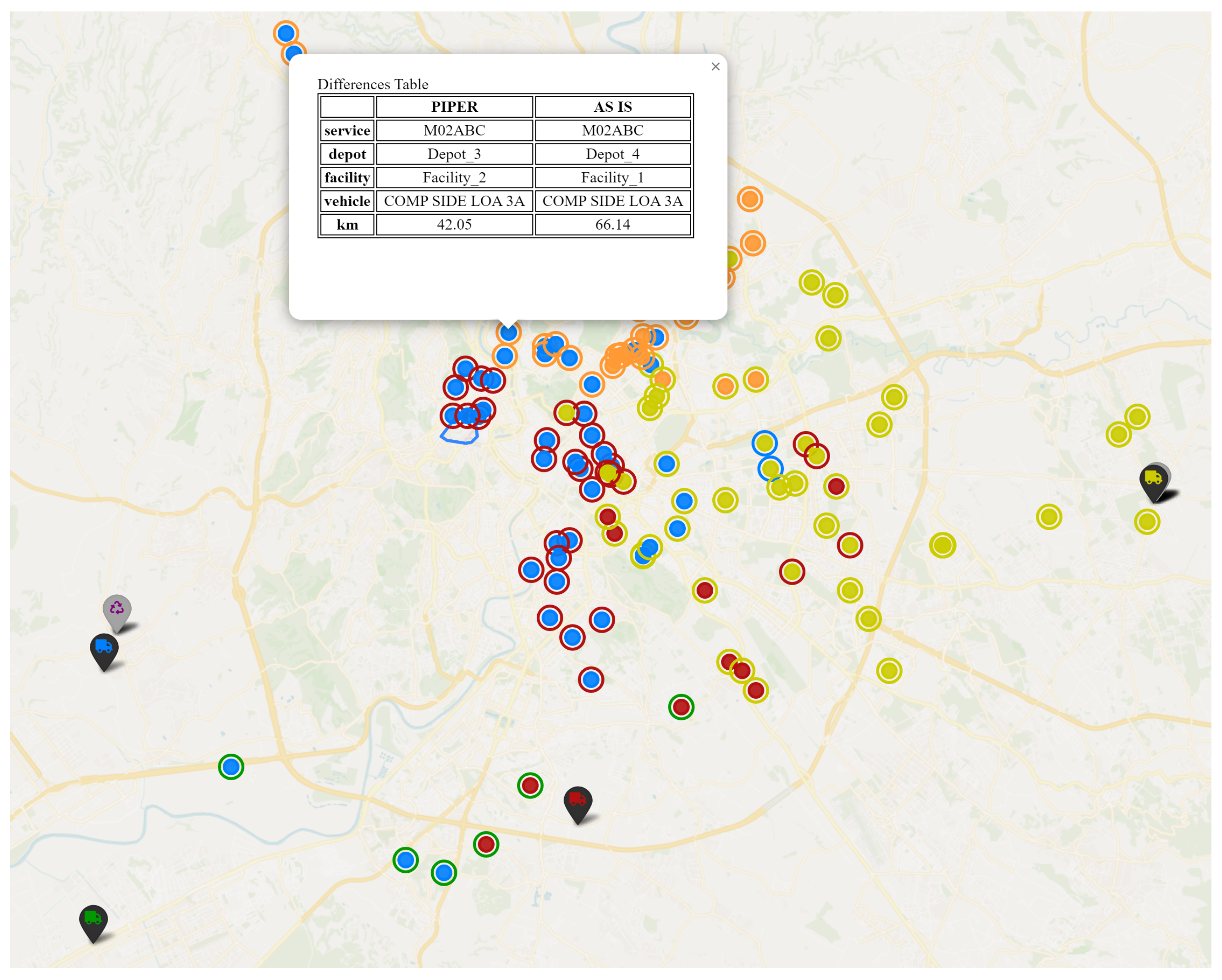Click the bottommost red circle with green ring

486,844
